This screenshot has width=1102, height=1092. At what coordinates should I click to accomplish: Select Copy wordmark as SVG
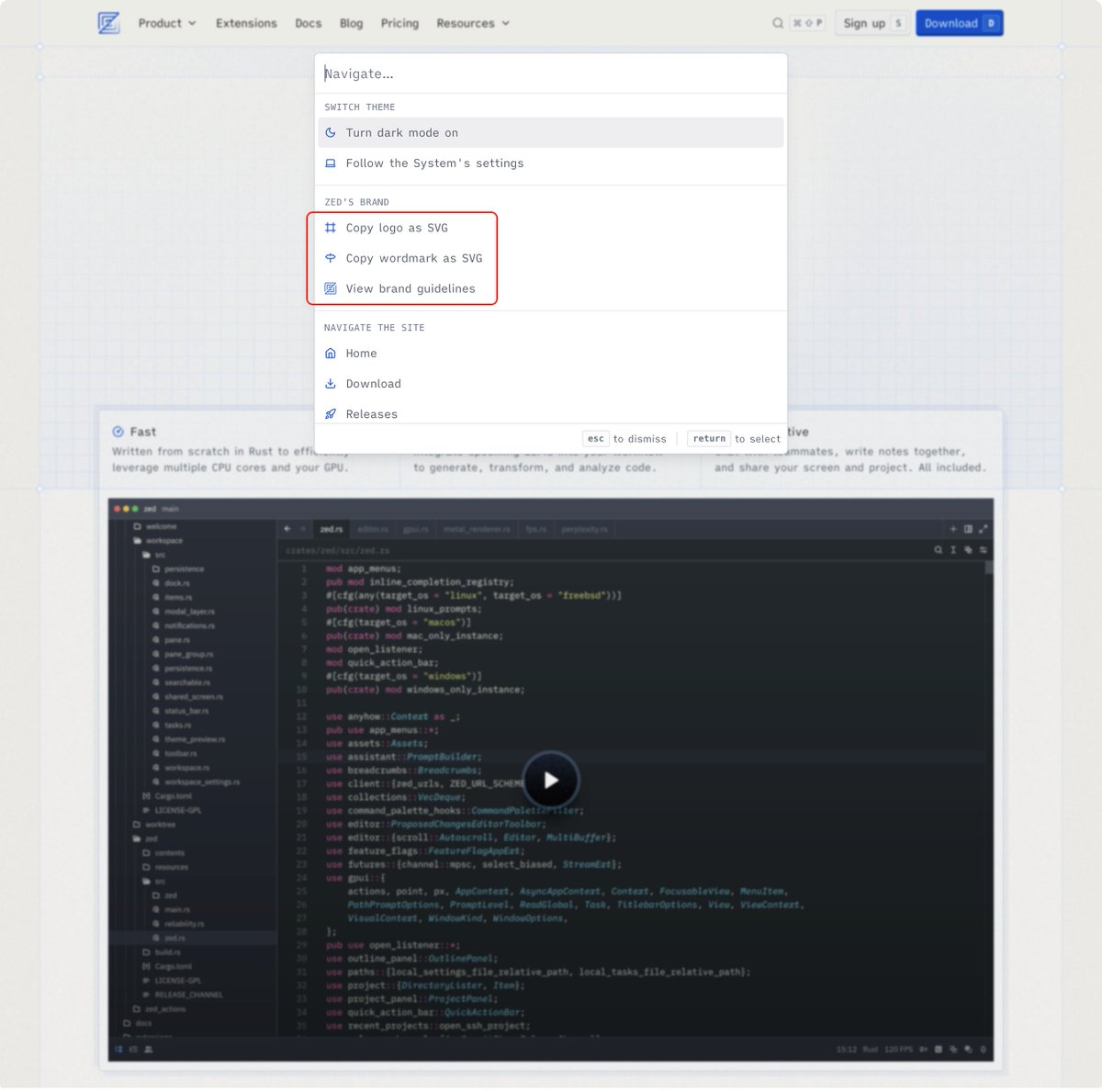551,258
